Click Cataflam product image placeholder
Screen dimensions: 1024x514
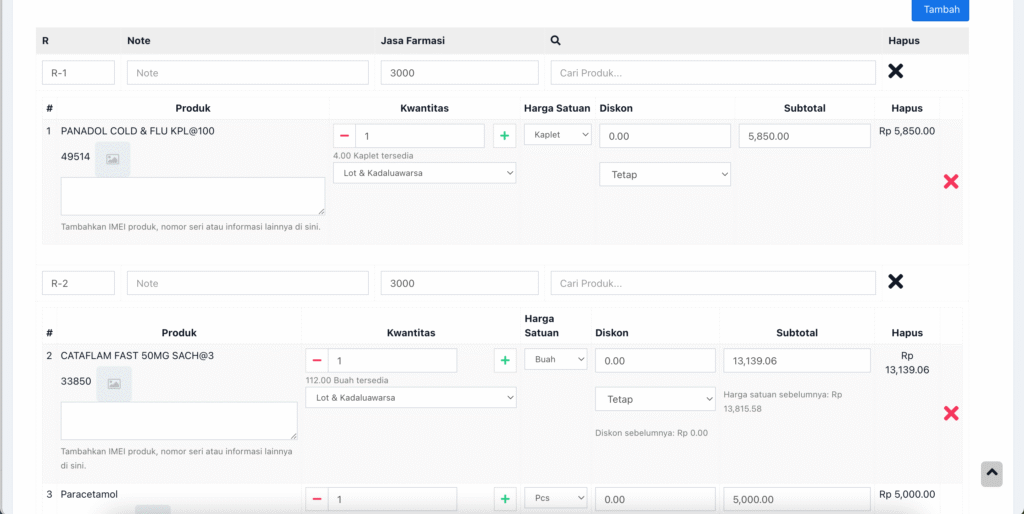(114, 383)
